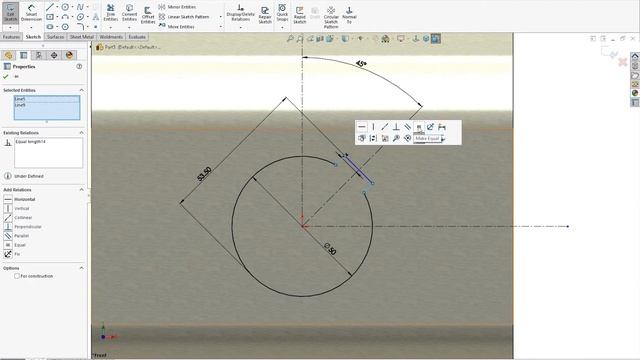Open the Appearances tab in task pane

635,93
